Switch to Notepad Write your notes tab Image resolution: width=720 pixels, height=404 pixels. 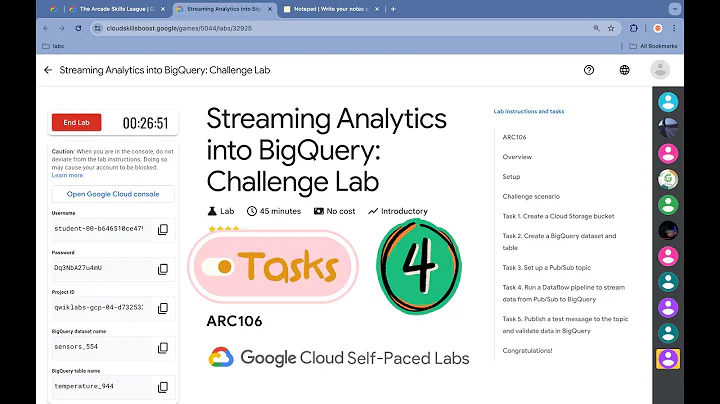point(331,9)
